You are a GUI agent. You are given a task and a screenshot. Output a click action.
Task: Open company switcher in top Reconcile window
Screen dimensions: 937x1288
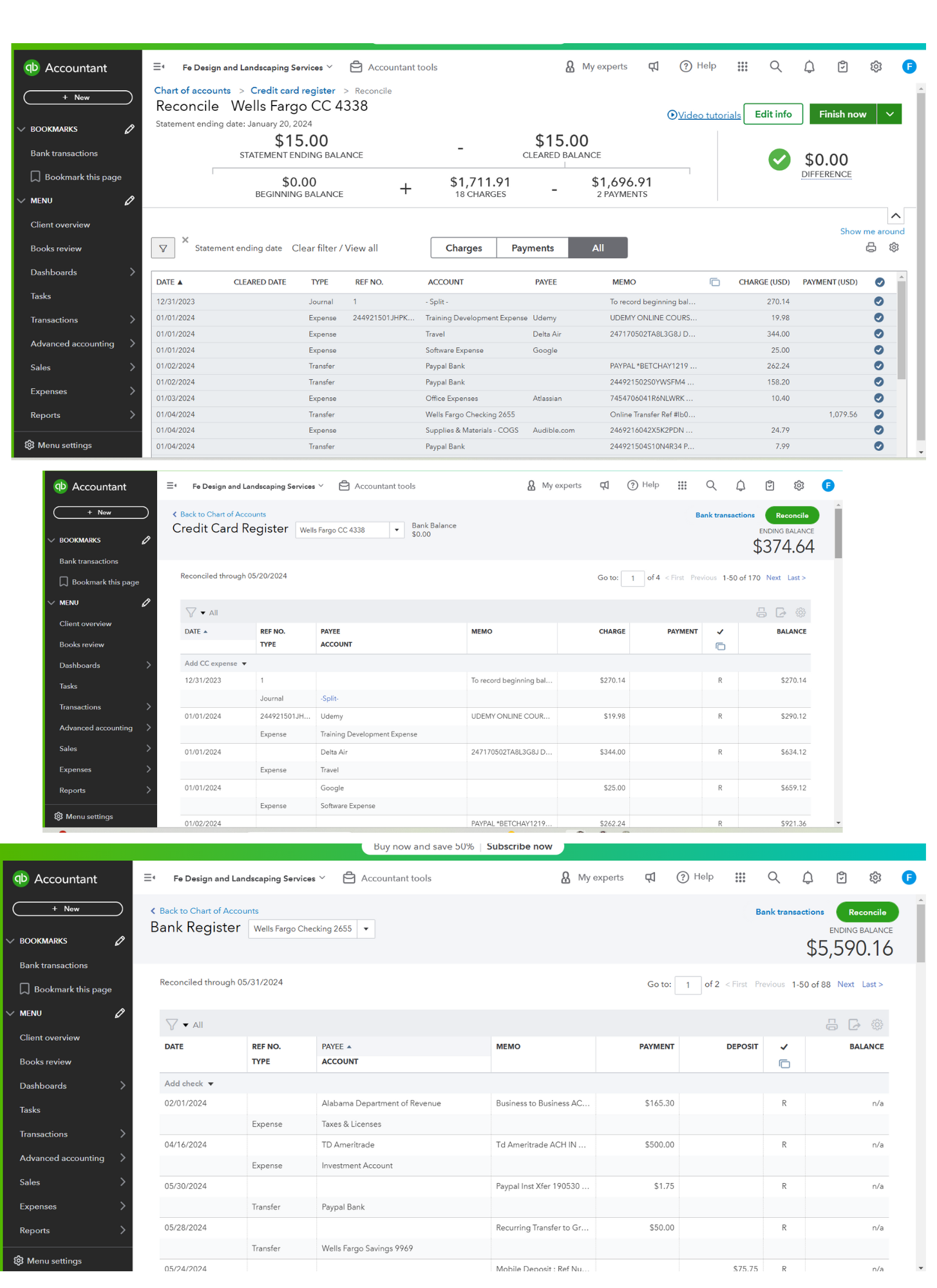pyautogui.click(x=258, y=67)
